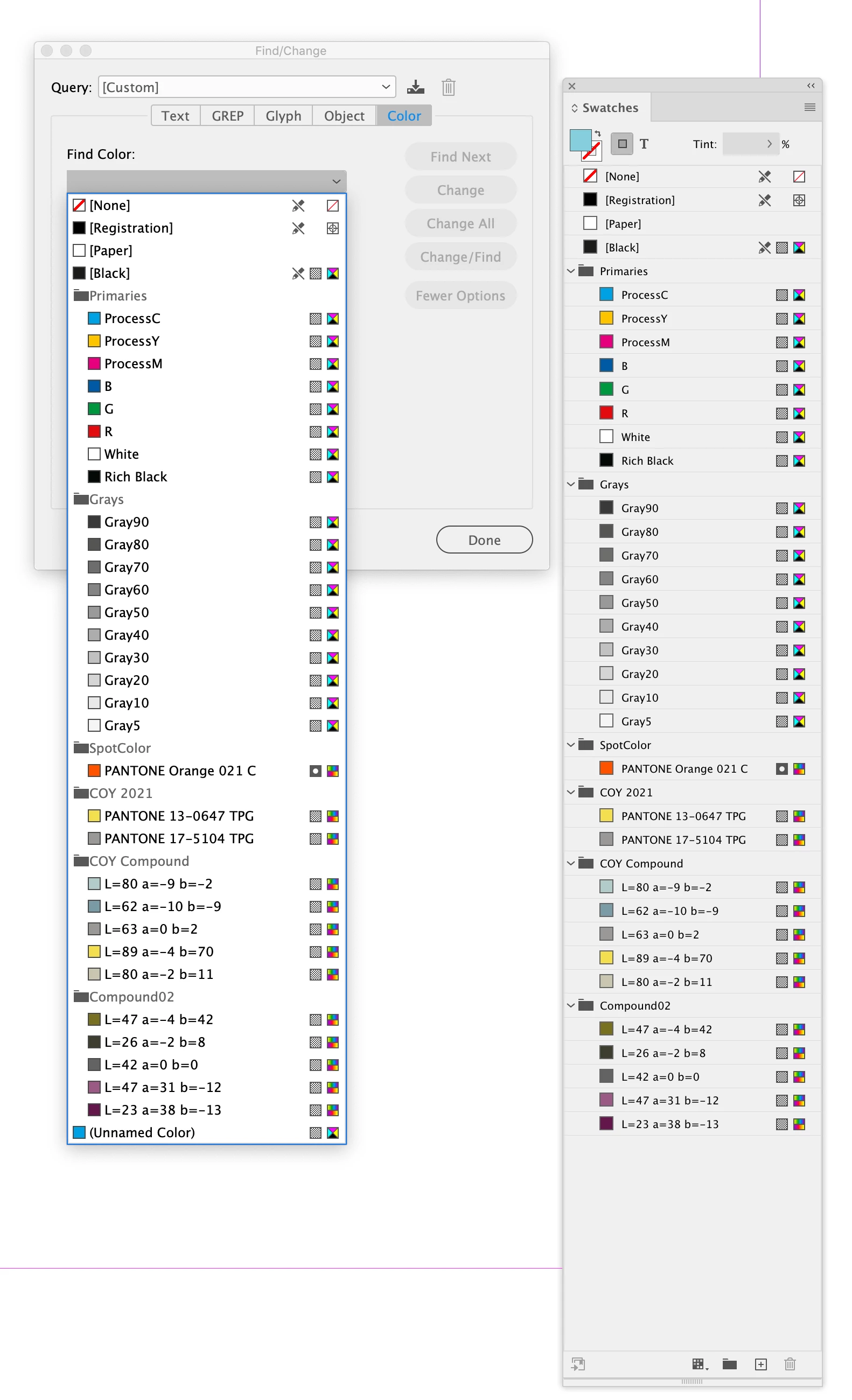The image size is (852, 1400).
Task: Click the Swatch Views grid icon
Action: [699, 1364]
